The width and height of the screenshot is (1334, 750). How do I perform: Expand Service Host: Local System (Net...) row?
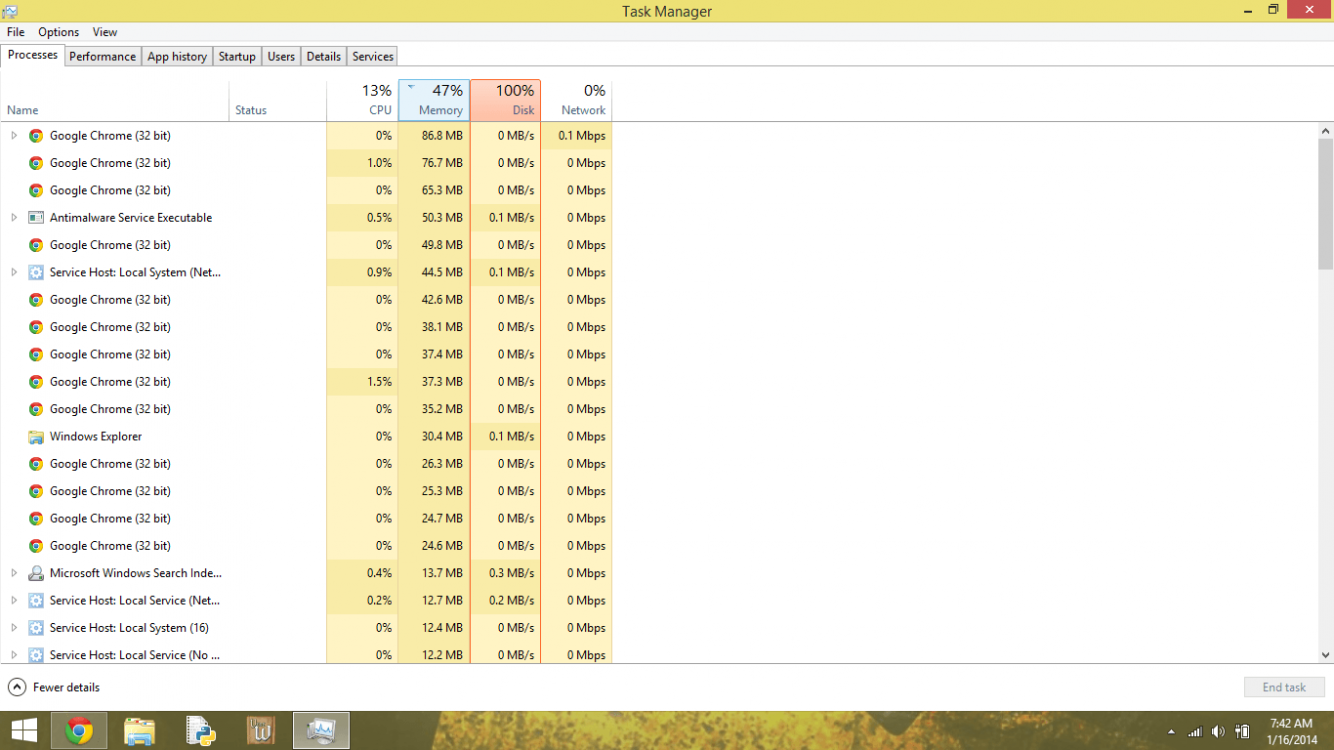[14, 272]
